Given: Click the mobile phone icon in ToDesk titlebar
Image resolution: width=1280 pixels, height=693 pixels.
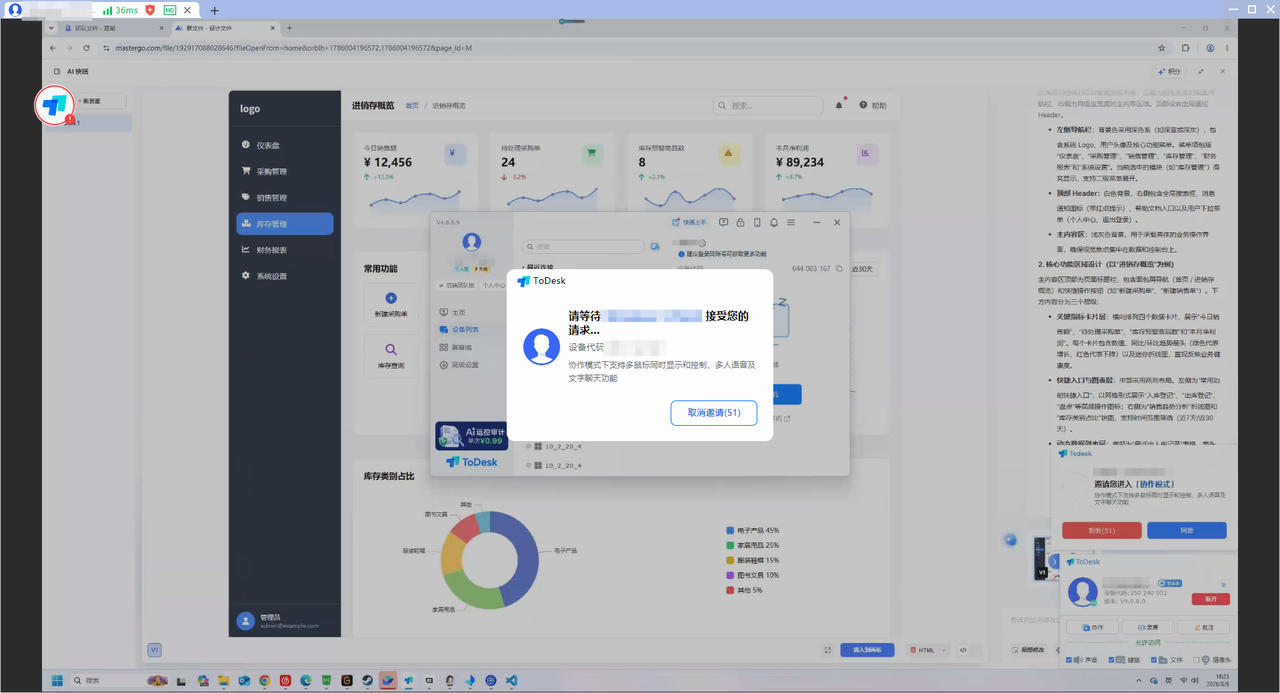Looking at the screenshot, I should tap(757, 222).
